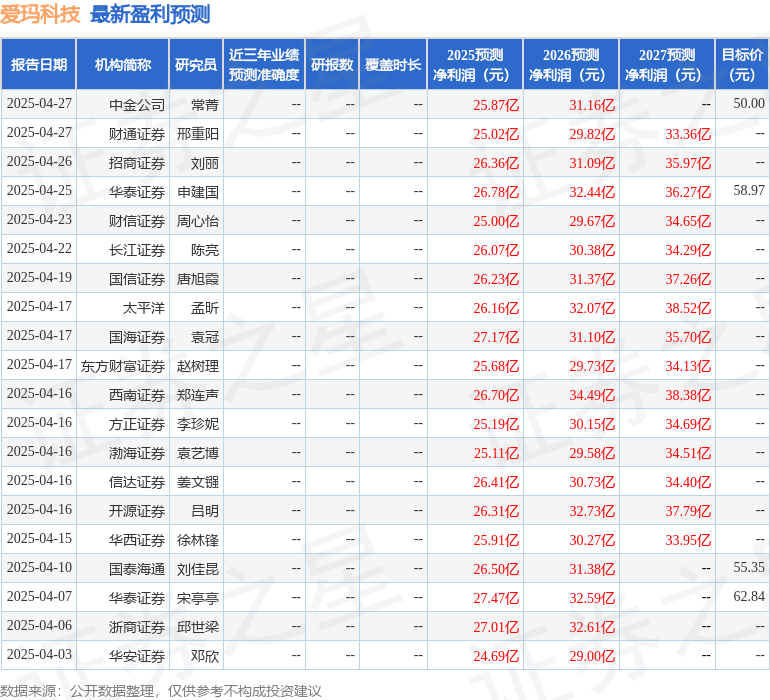The image size is (770, 700).
Task: Click the 数据来源 footer disclaimer text
Action: 161,691
